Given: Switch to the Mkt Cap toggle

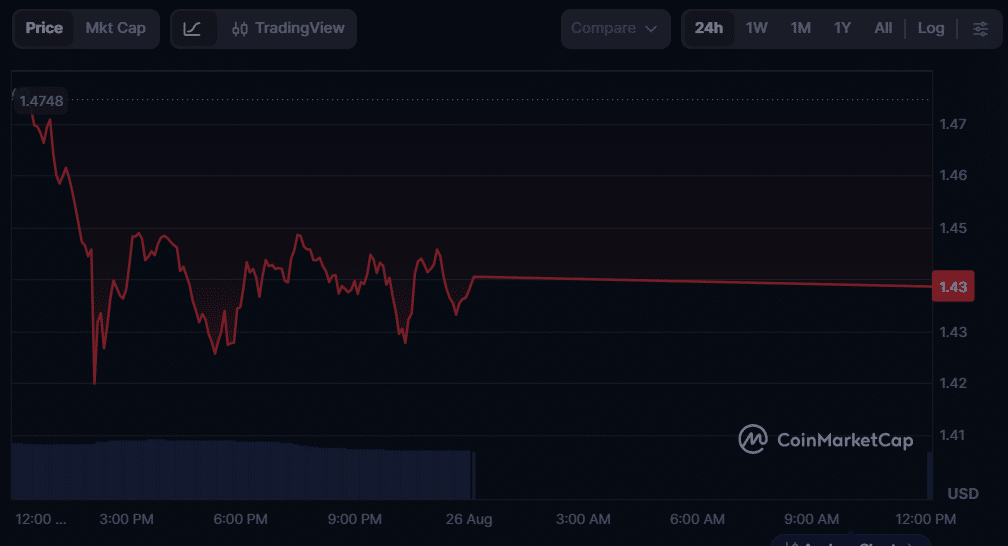Looking at the screenshot, I should 116,28.
